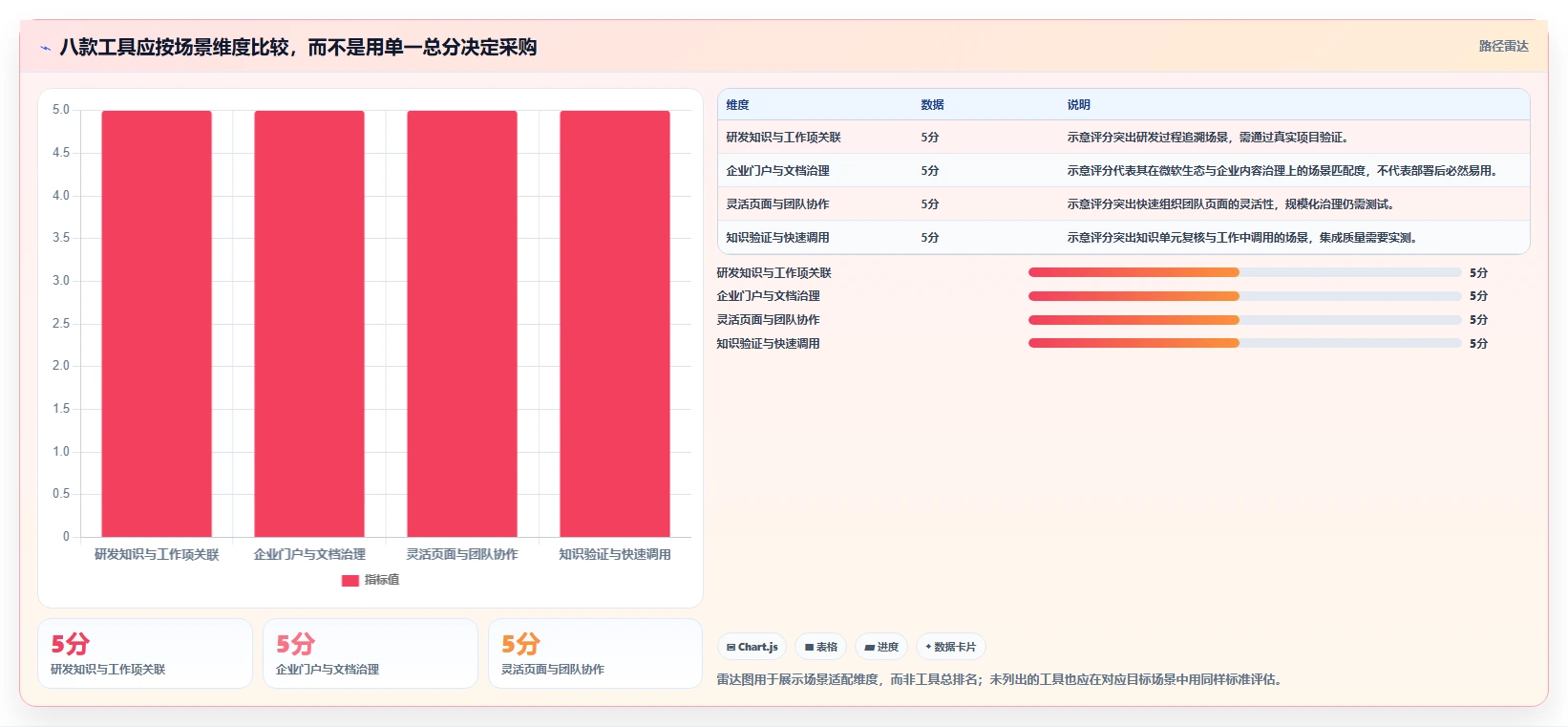Click the 路径雷达 label in header
This screenshot has height=727, width=1568.
pos(1503,46)
